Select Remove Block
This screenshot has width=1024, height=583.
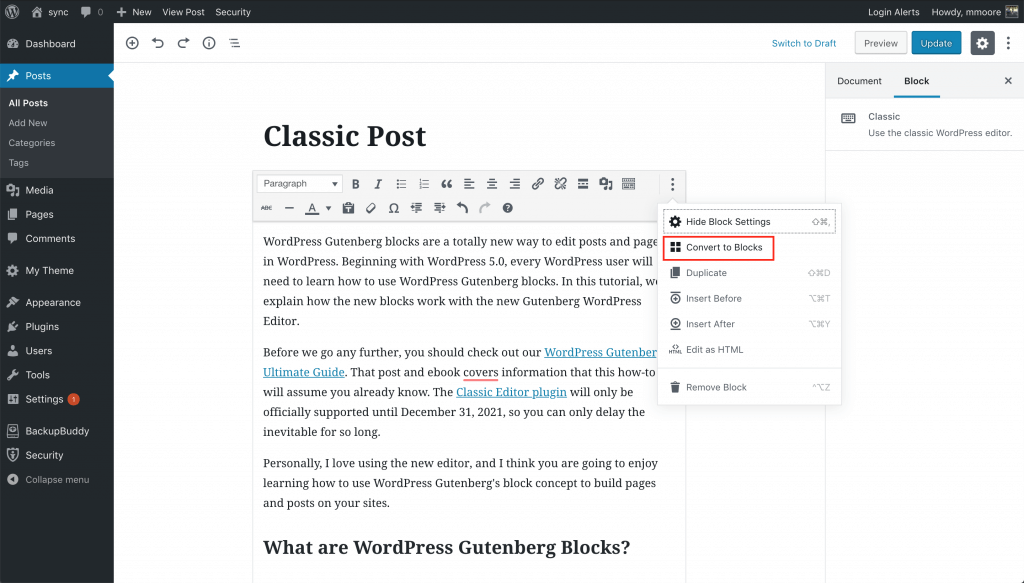coord(750,387)
